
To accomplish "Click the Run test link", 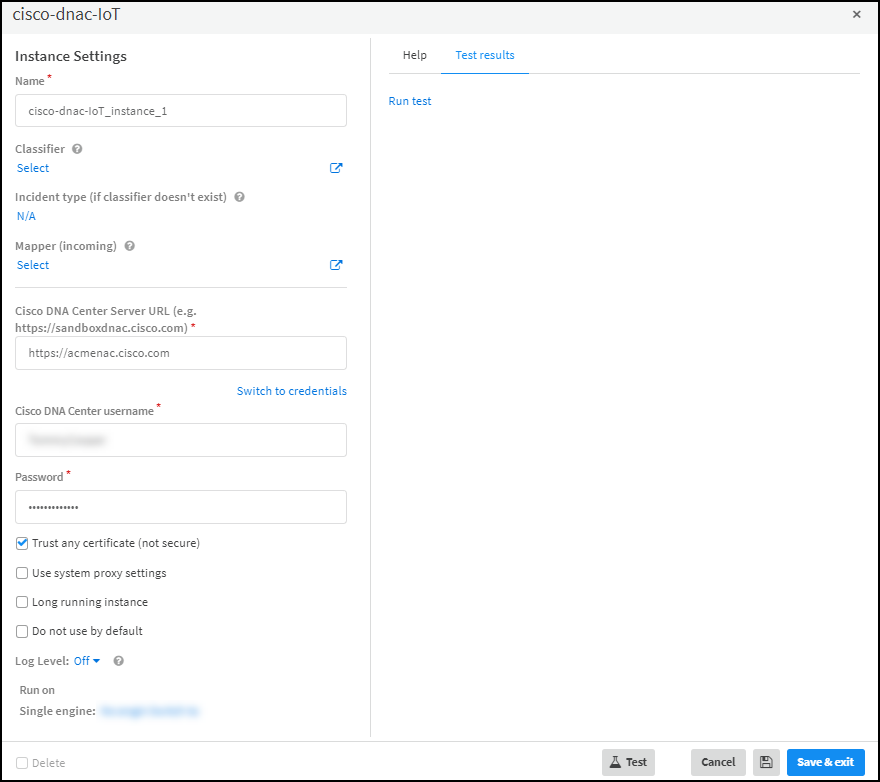I will pos(410,101).
